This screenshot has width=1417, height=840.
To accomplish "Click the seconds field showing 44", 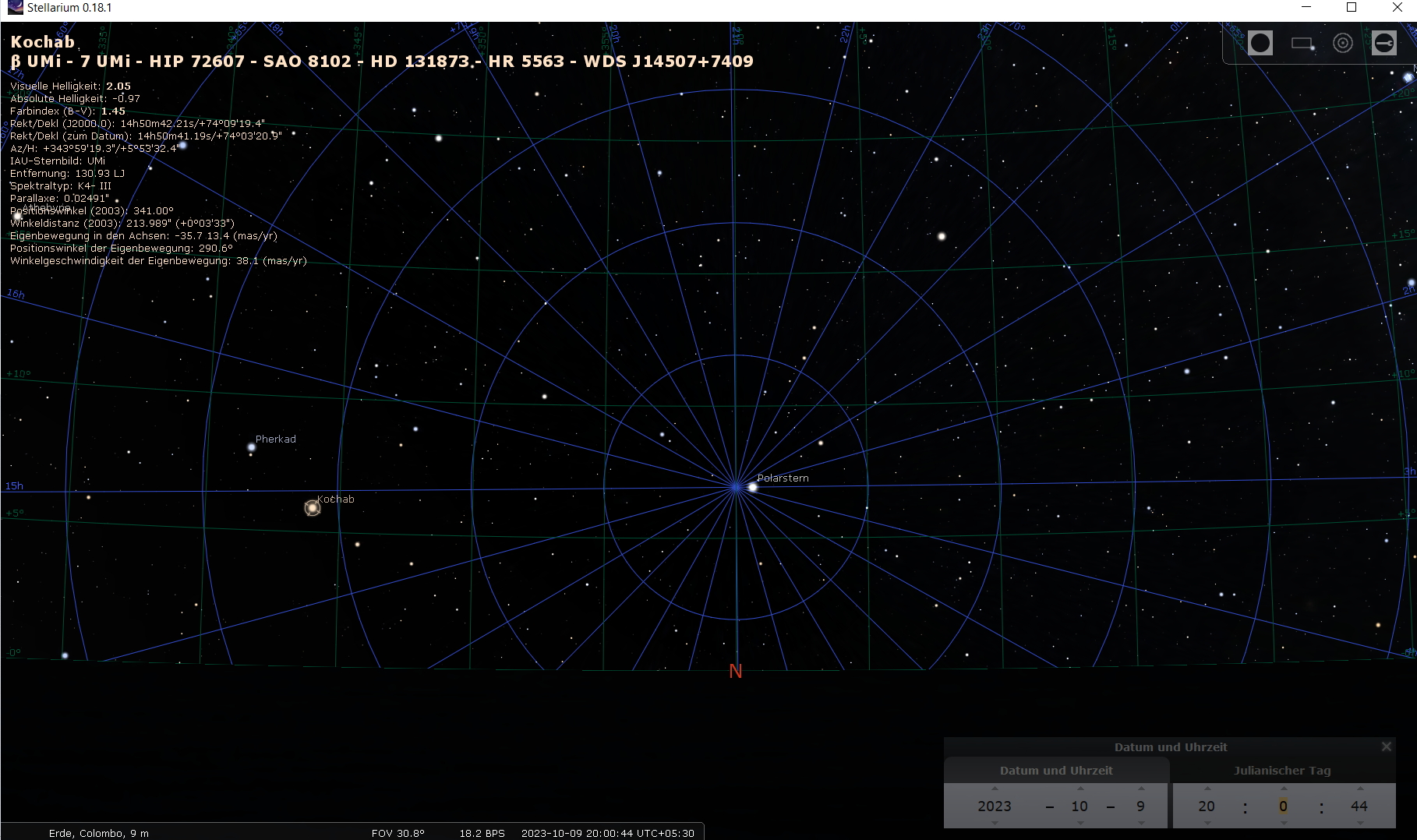I will (1359, 806).
